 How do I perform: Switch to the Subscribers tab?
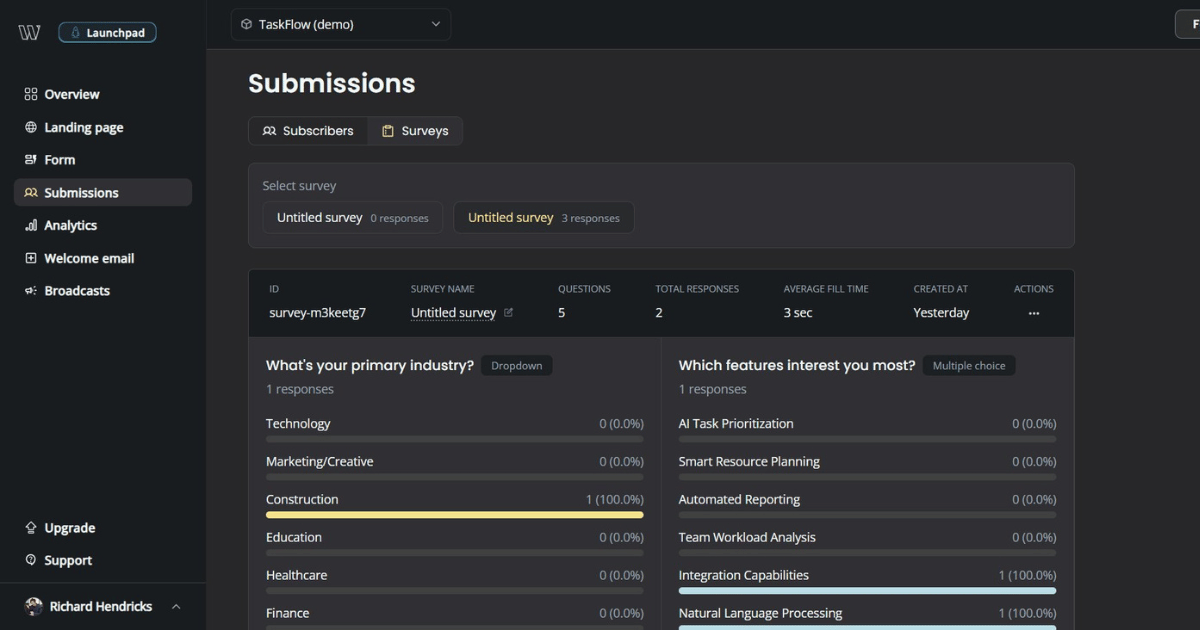pos(308,130)
